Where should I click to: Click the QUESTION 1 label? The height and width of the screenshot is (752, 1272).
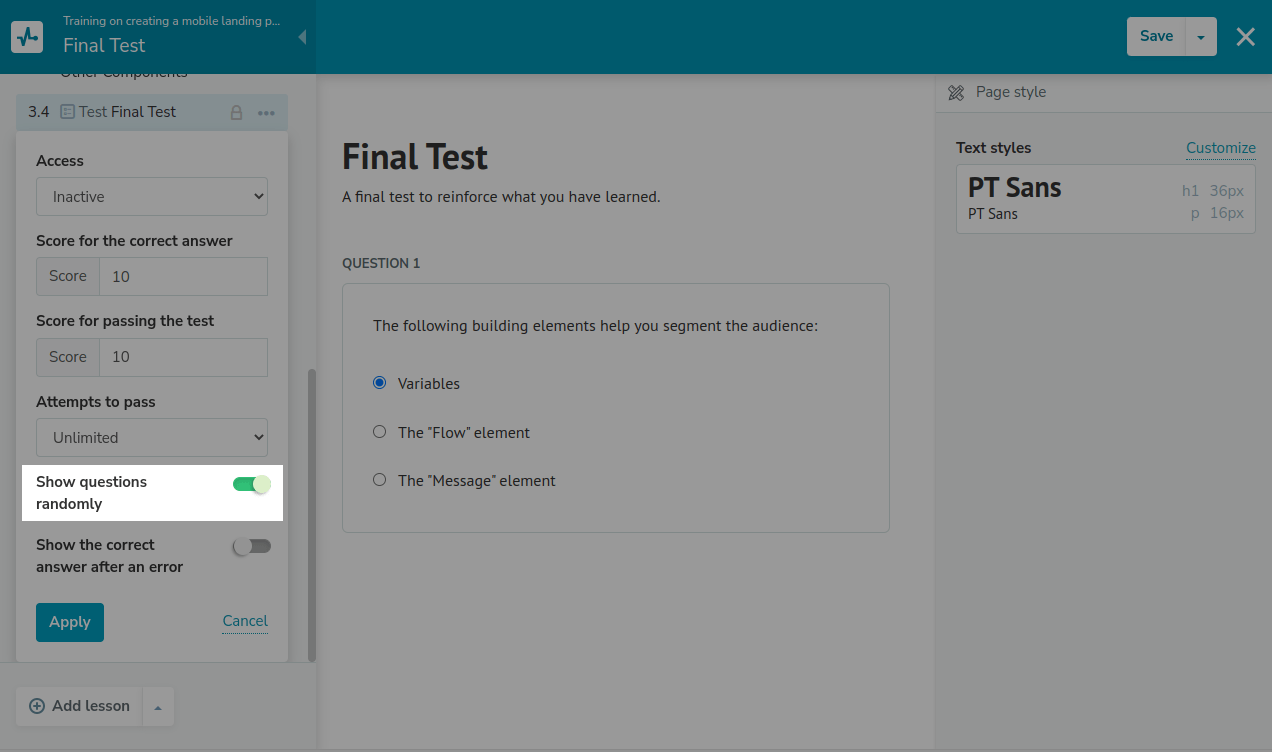381,263
